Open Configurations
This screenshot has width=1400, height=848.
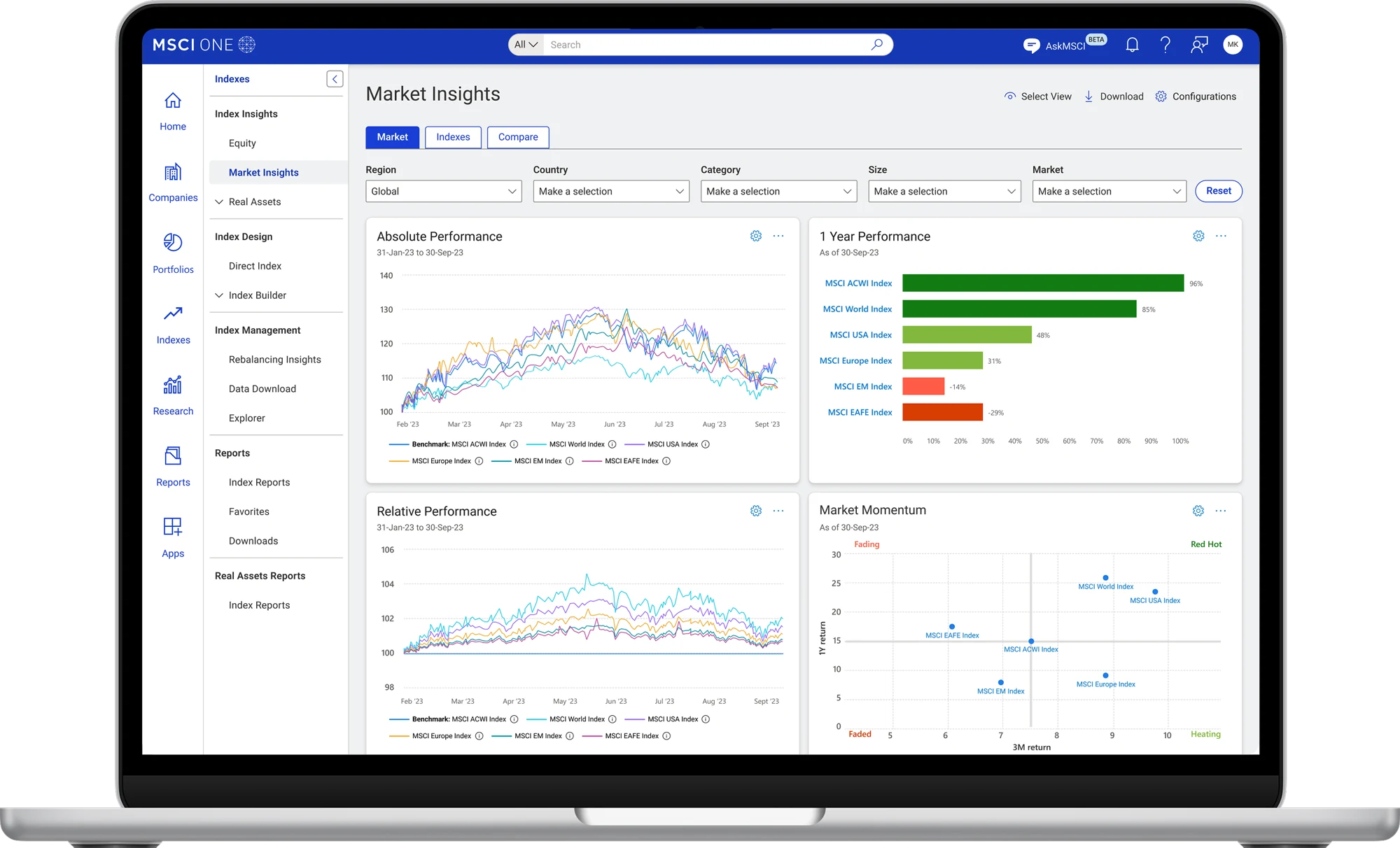[1196, 97]
